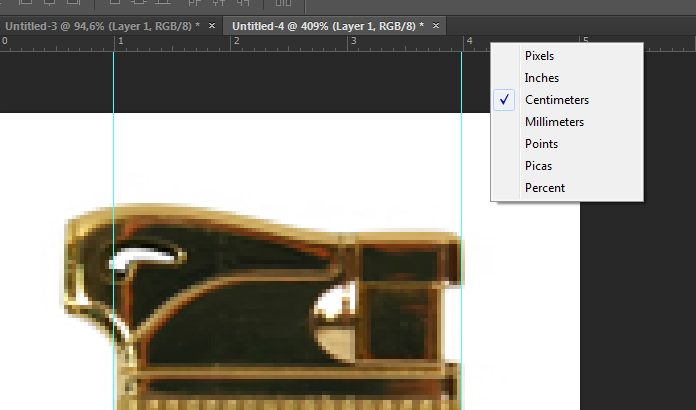Click the horizontal ruler at mark 3
The image size is (696, 410).
(x=352, y=42)
